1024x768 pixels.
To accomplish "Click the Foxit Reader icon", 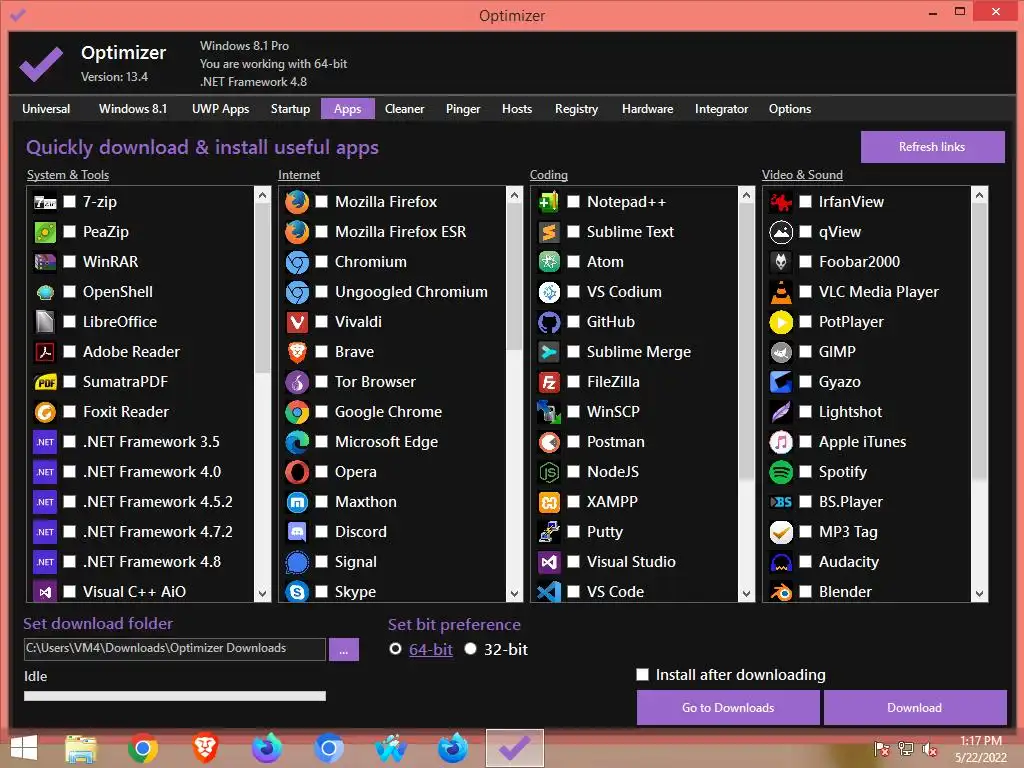I will click(x=45, y=412).
